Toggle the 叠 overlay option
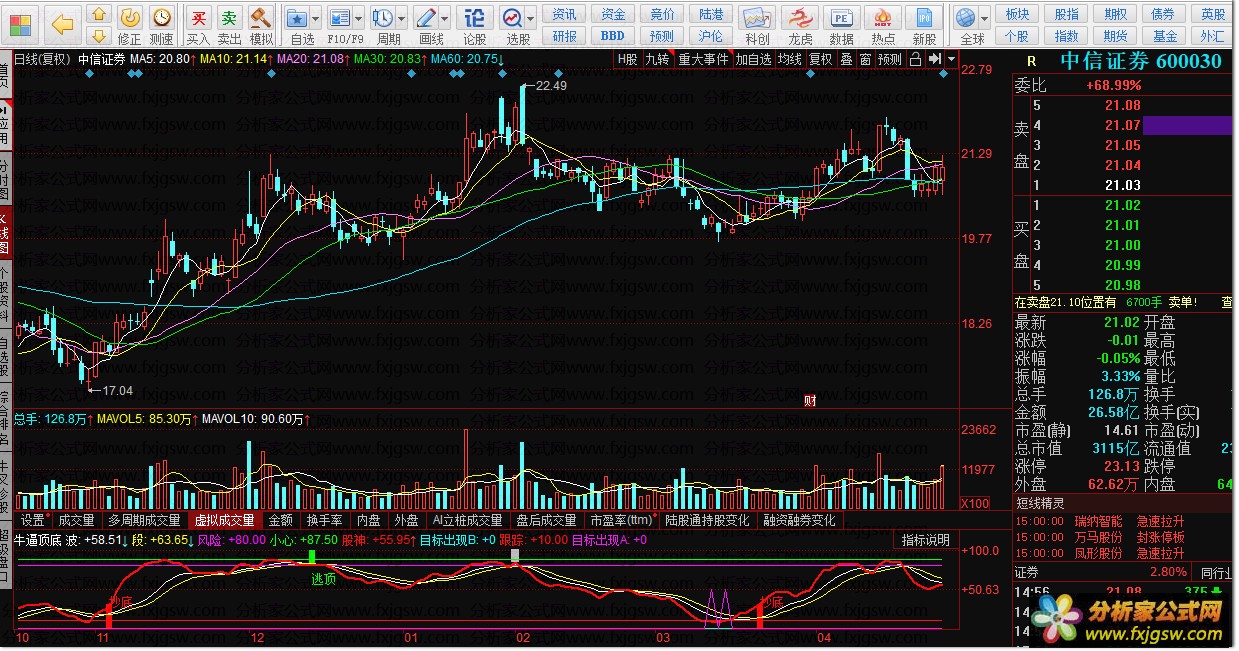 click(846, 59)
